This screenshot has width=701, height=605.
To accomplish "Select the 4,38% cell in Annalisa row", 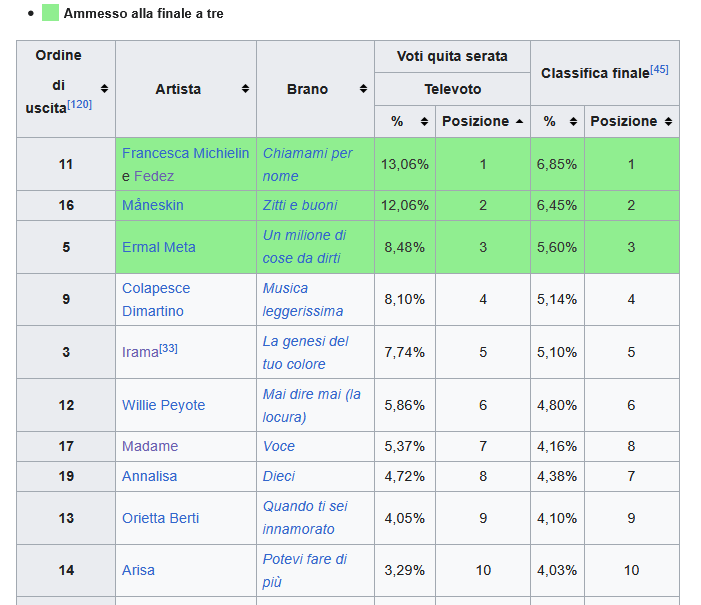I will click(557, 476).
